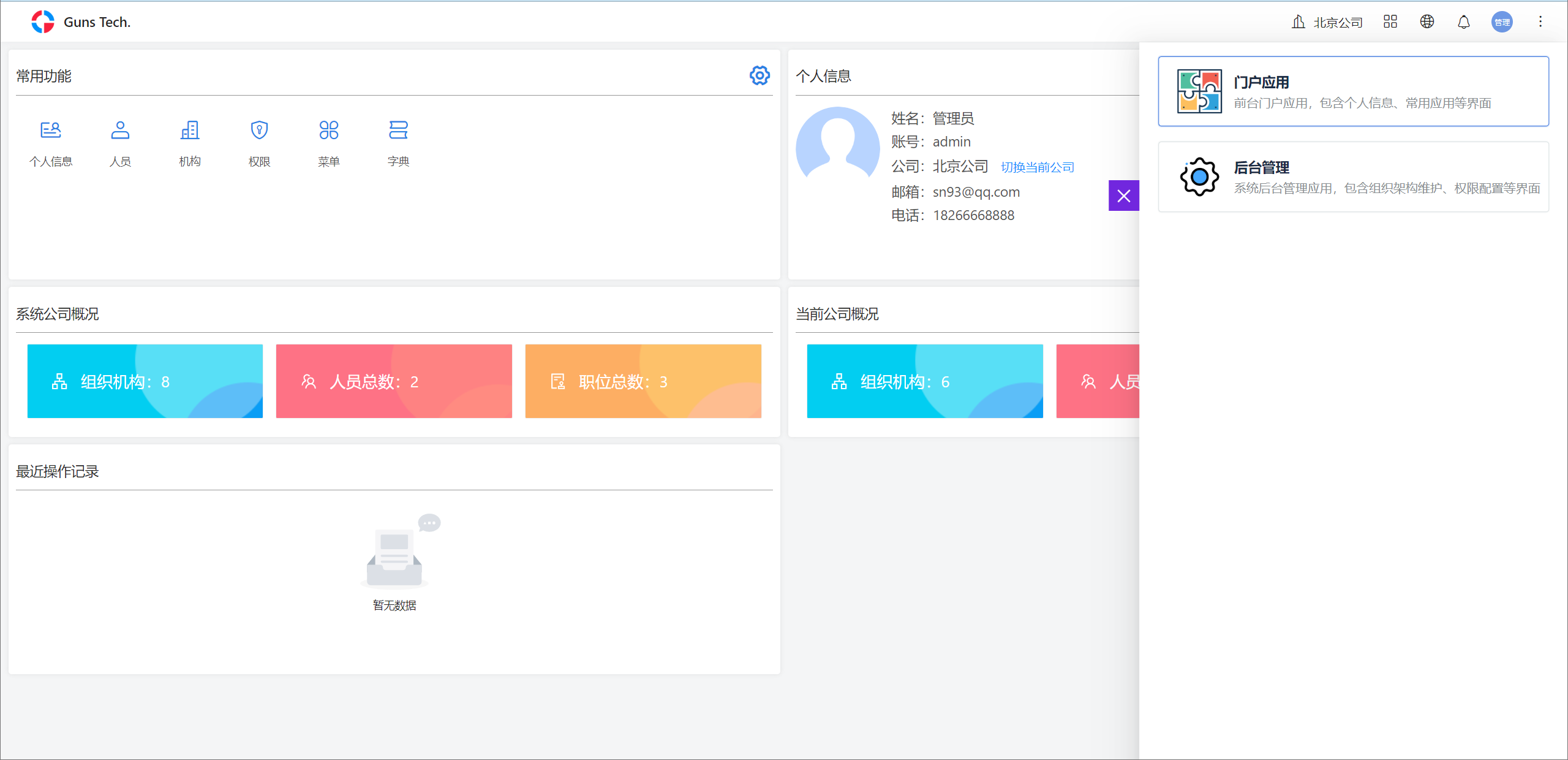Image resolution: width=1568 pixels, height=760 pixels.
Task: Click the 系统公司概况 组织机构: 8 card
Action: tap(145, 381)
